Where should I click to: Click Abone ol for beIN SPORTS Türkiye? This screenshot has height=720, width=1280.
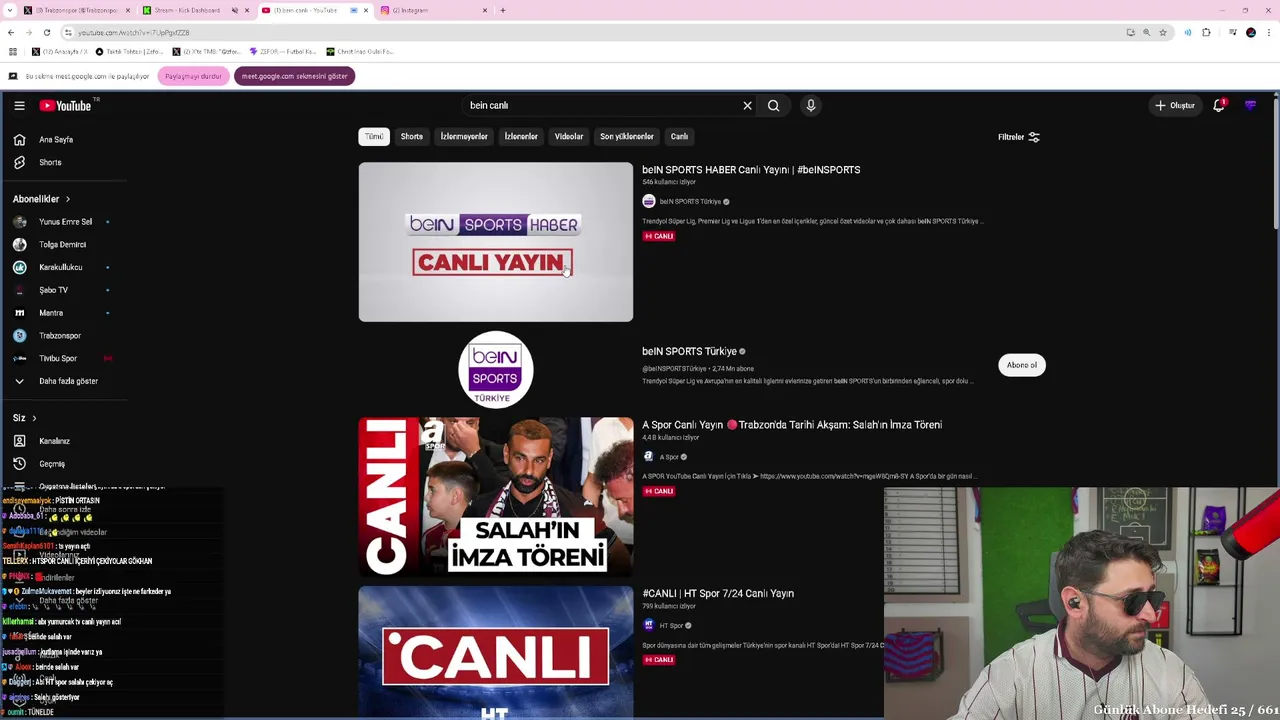point(1022,365)
